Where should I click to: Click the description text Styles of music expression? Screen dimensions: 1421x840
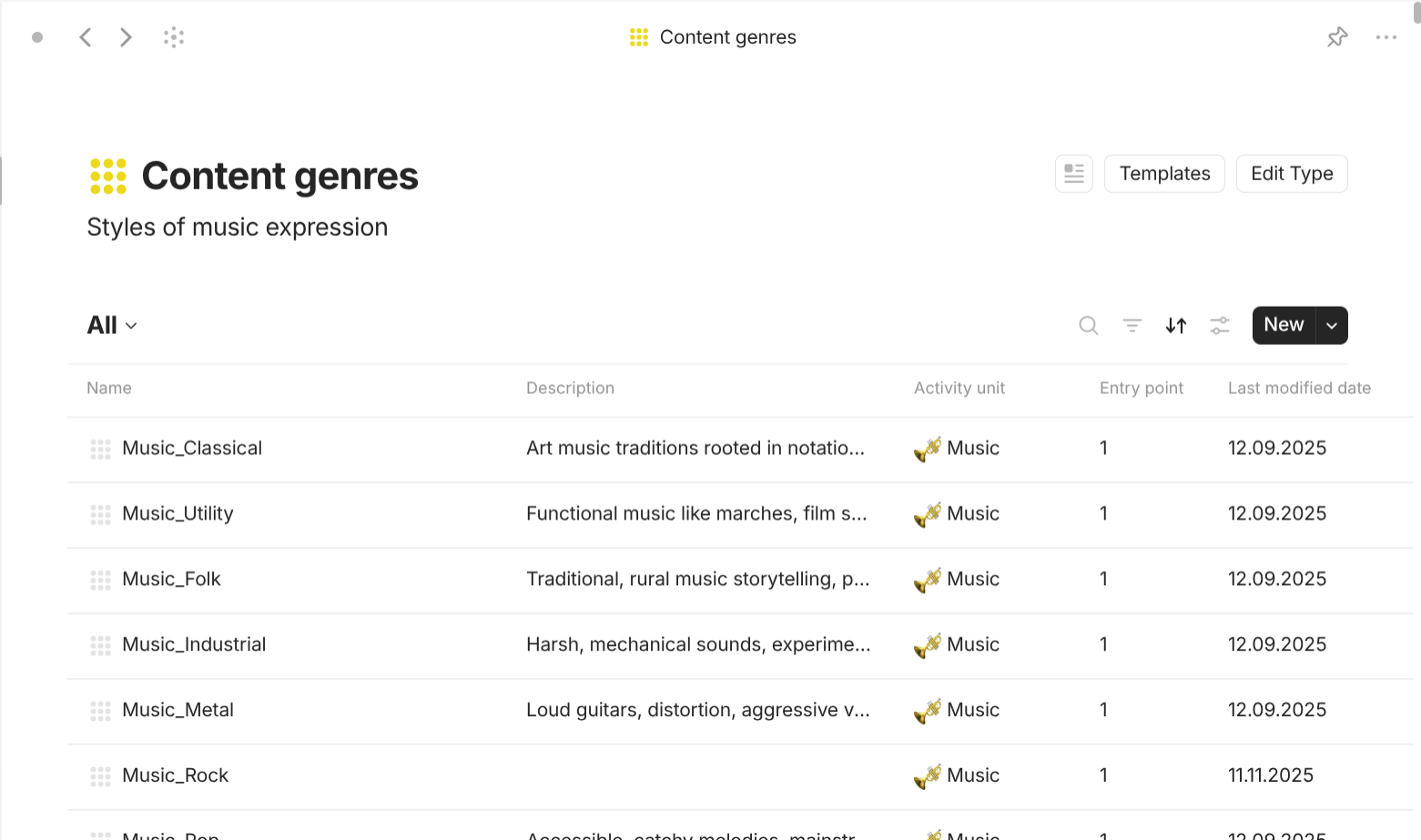238,227
